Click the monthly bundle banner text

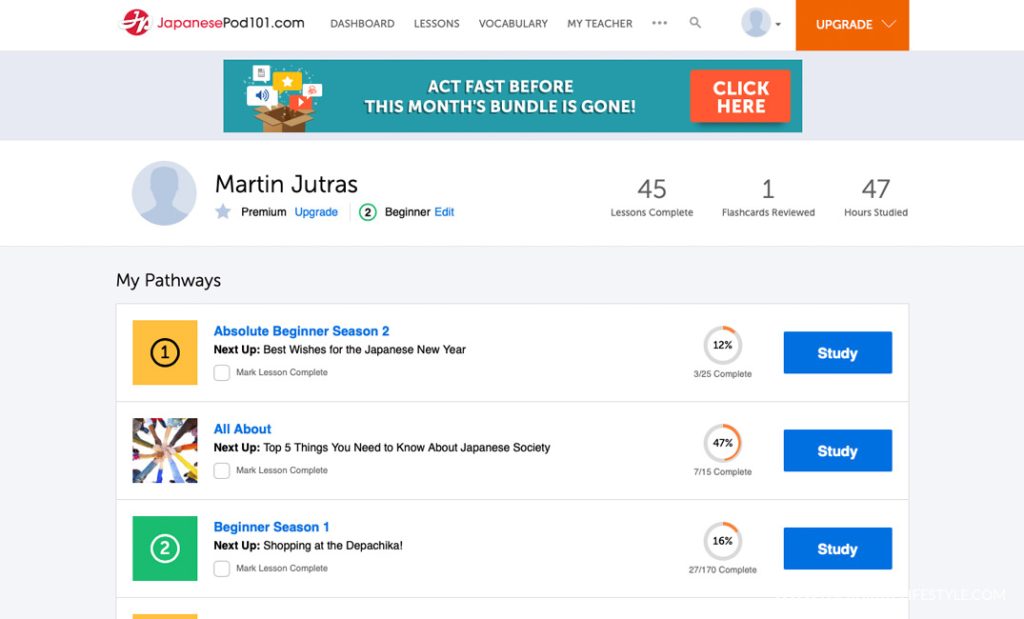pos(500,97)
